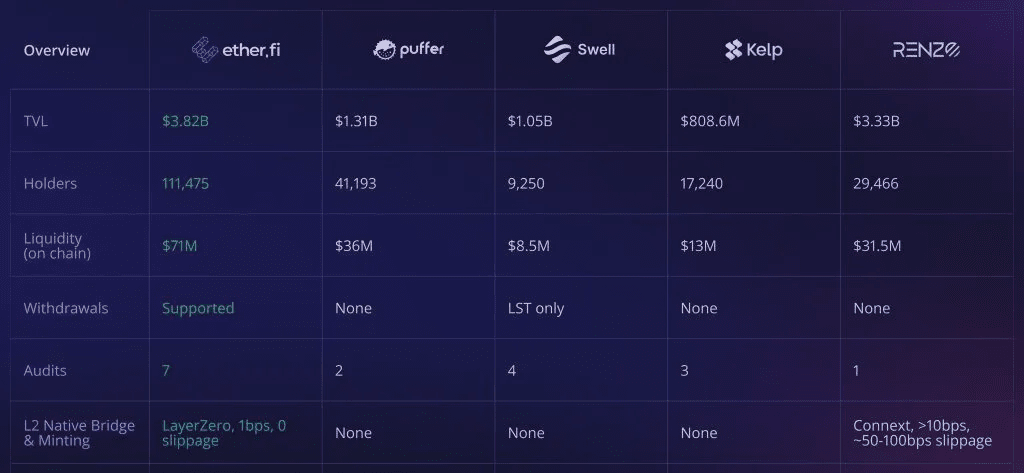Image resolution: width=1024 pixels, height=473 pixels.
Task: Click the RENZO wordmark logo
Action: 926,50
